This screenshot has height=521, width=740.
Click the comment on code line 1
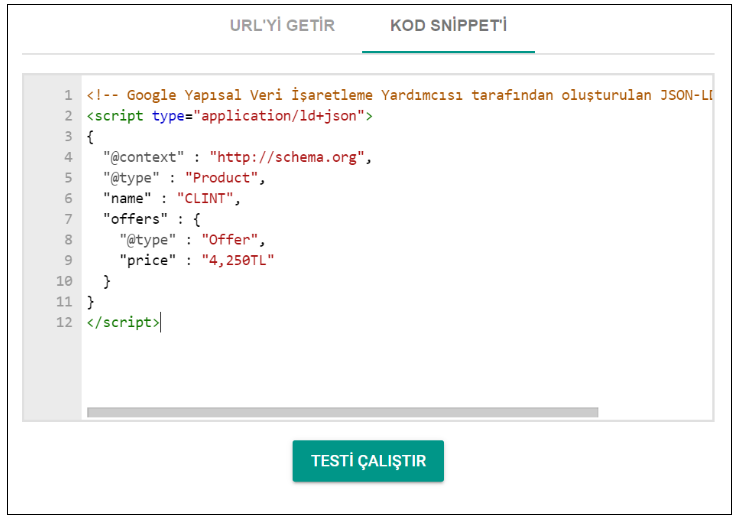click(x=399, y=95)
